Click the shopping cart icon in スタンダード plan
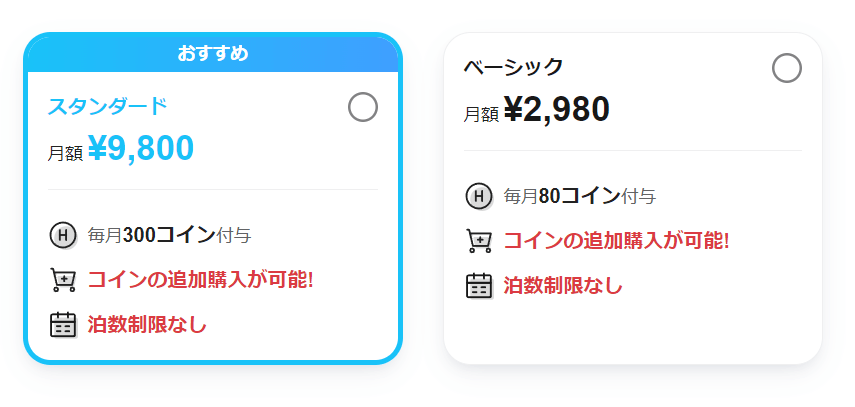 (63, 279)
